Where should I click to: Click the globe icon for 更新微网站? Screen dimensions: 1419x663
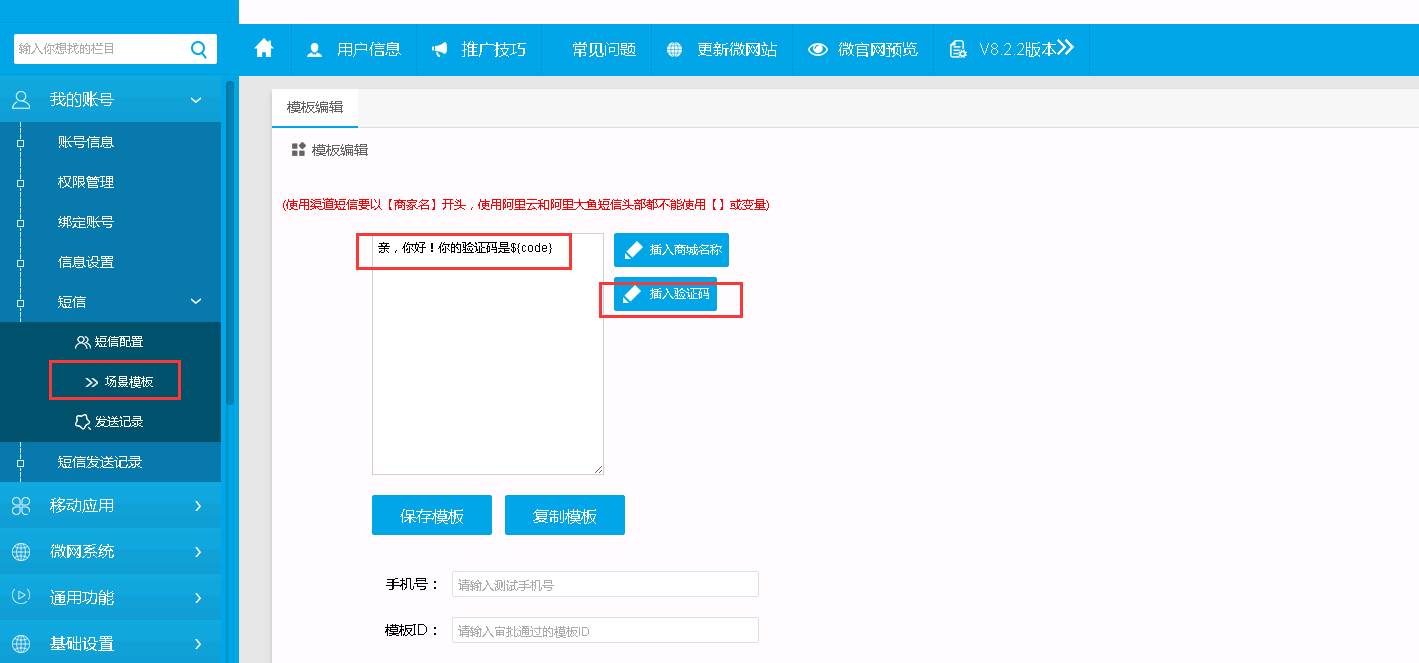675,49
